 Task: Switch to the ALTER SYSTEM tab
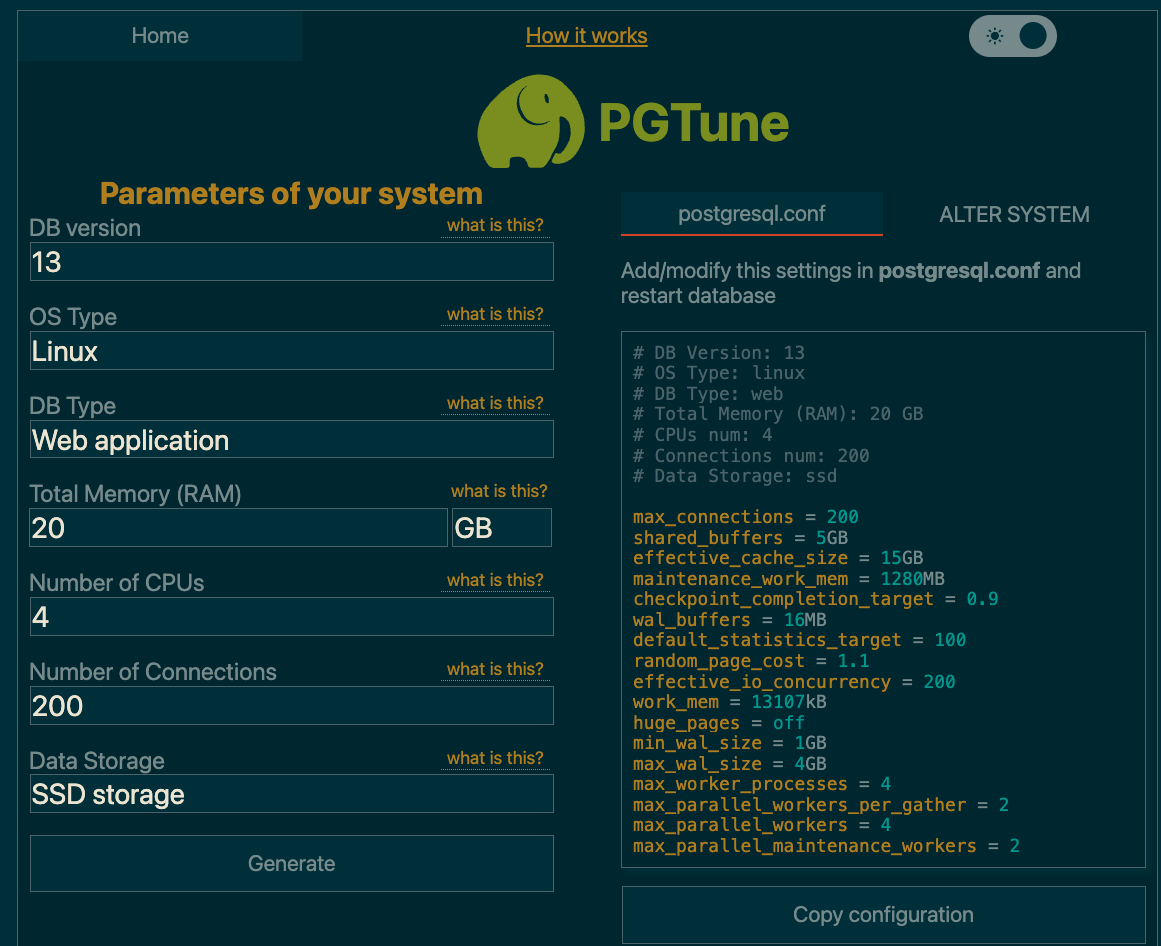pyautogui.click(x=1014, y=214)
